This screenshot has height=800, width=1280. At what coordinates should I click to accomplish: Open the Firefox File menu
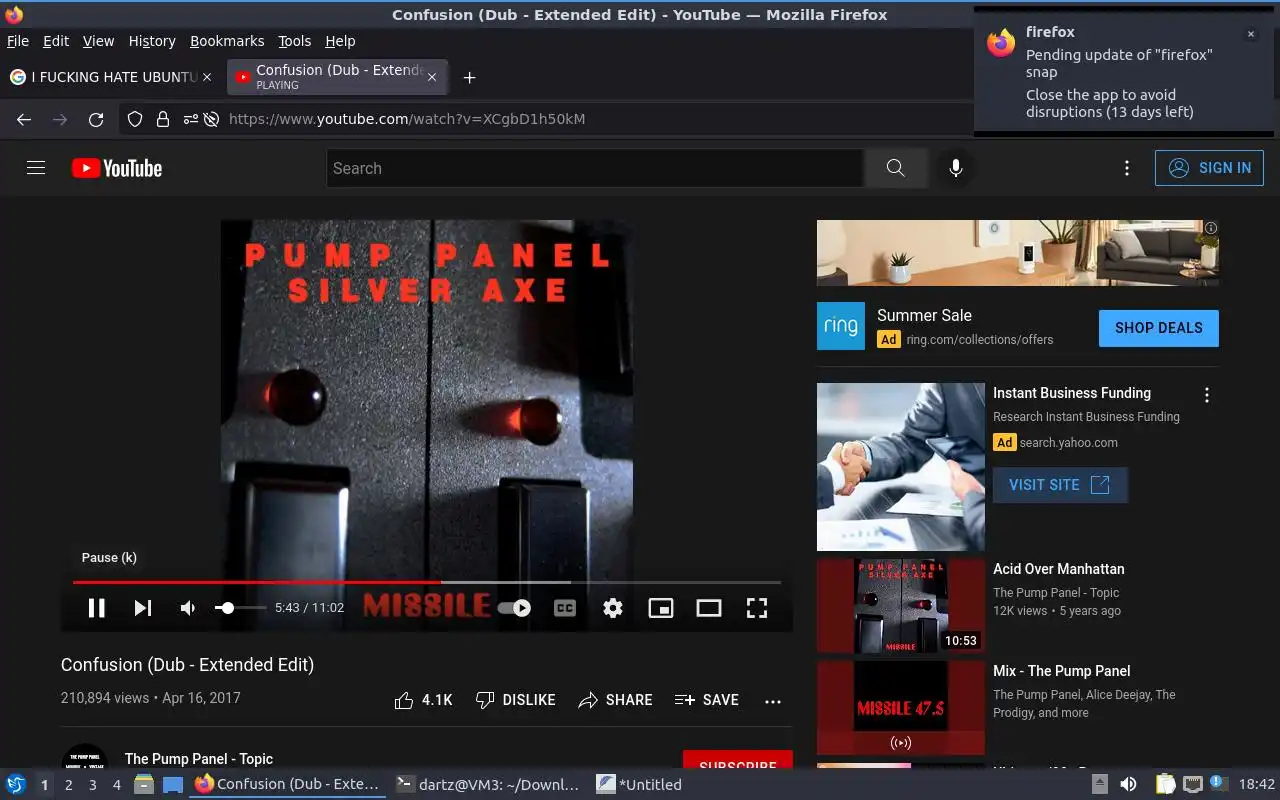(18, 41)
